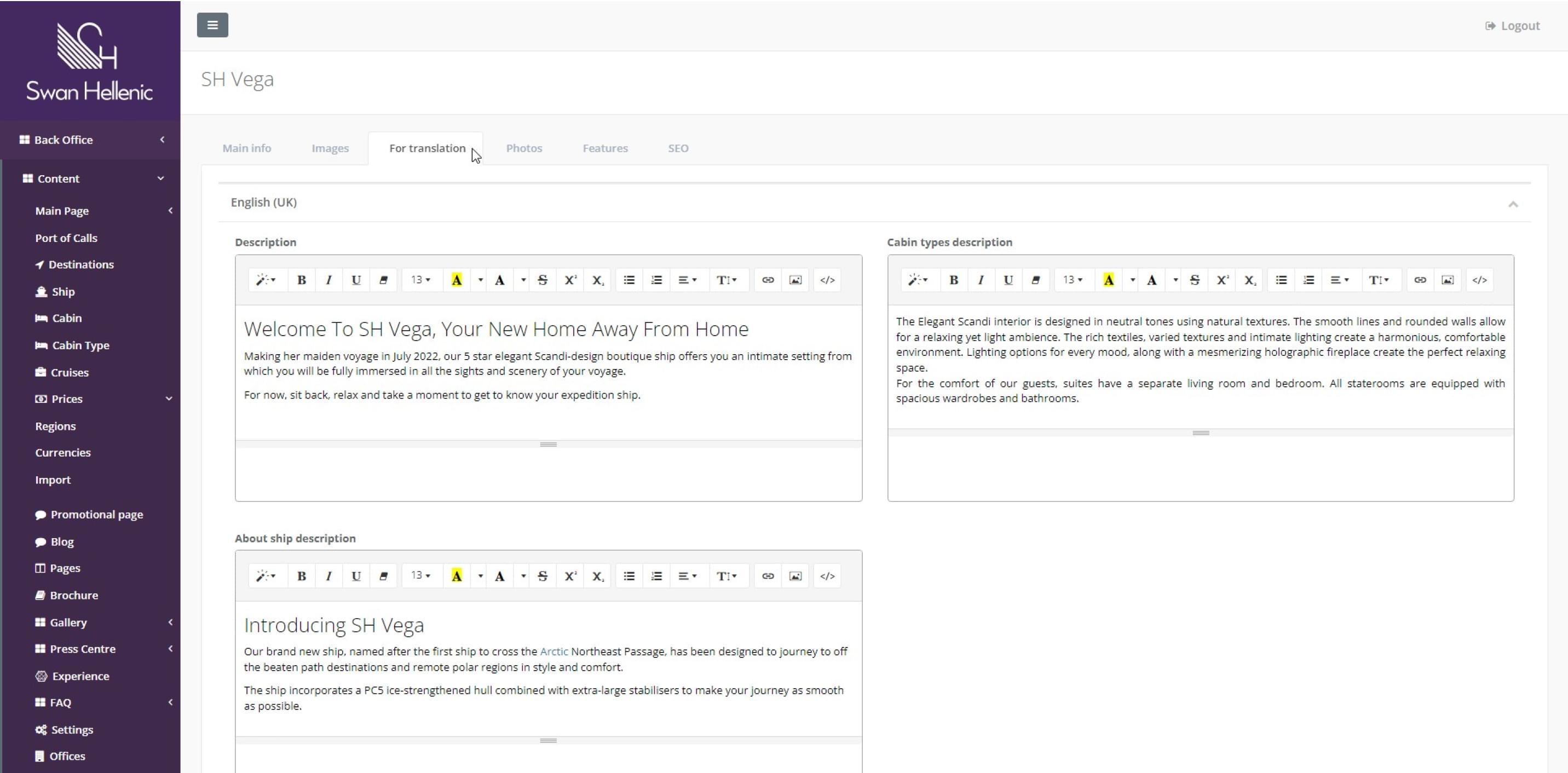Click the italic icon in the Cabin types editor
This screenshot has height=773, width=1568.
[x=981, y=280]
